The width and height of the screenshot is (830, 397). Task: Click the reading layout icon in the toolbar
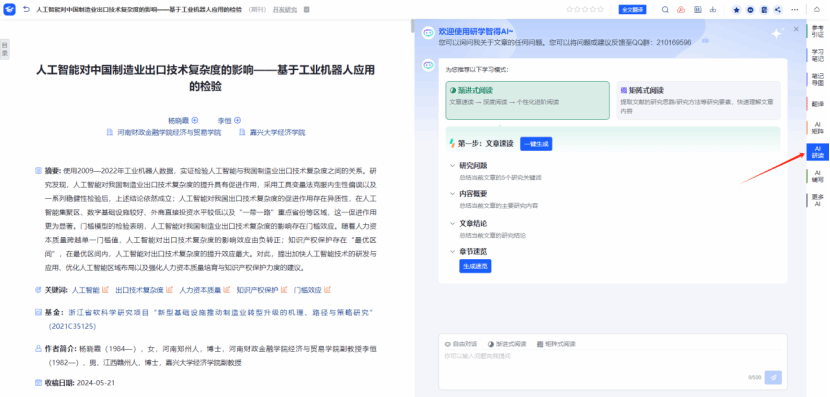coord(698,10)
